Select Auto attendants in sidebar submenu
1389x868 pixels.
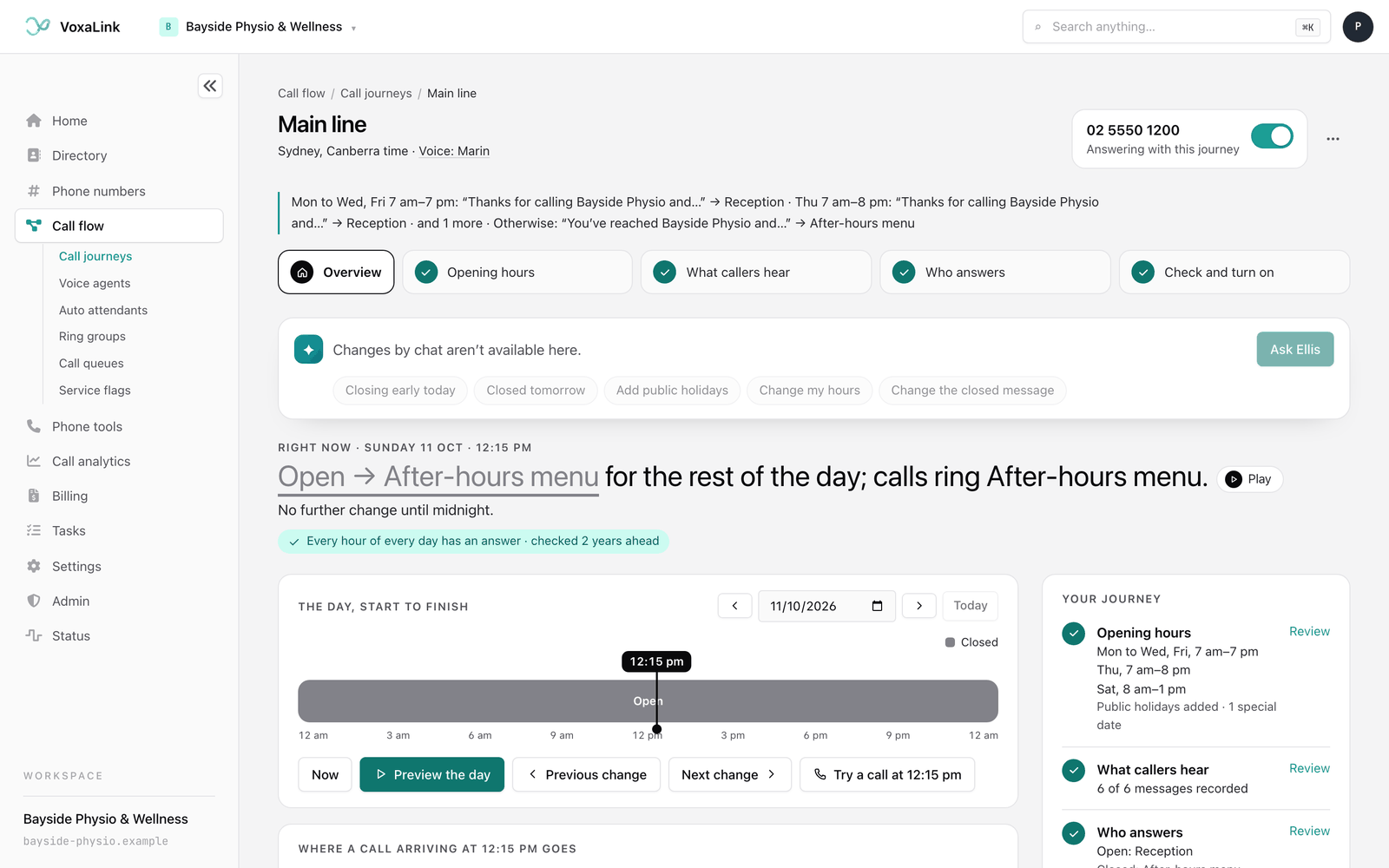[103, 310]
